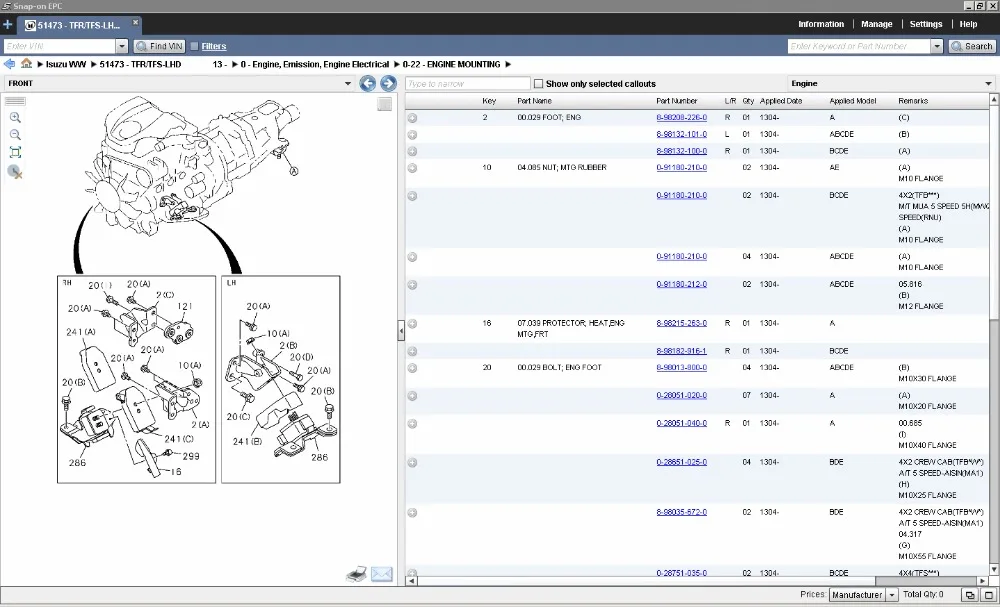Expand the FRONT illustration dropdown
Screen dimensions: 1000x607
coord(348,84)
